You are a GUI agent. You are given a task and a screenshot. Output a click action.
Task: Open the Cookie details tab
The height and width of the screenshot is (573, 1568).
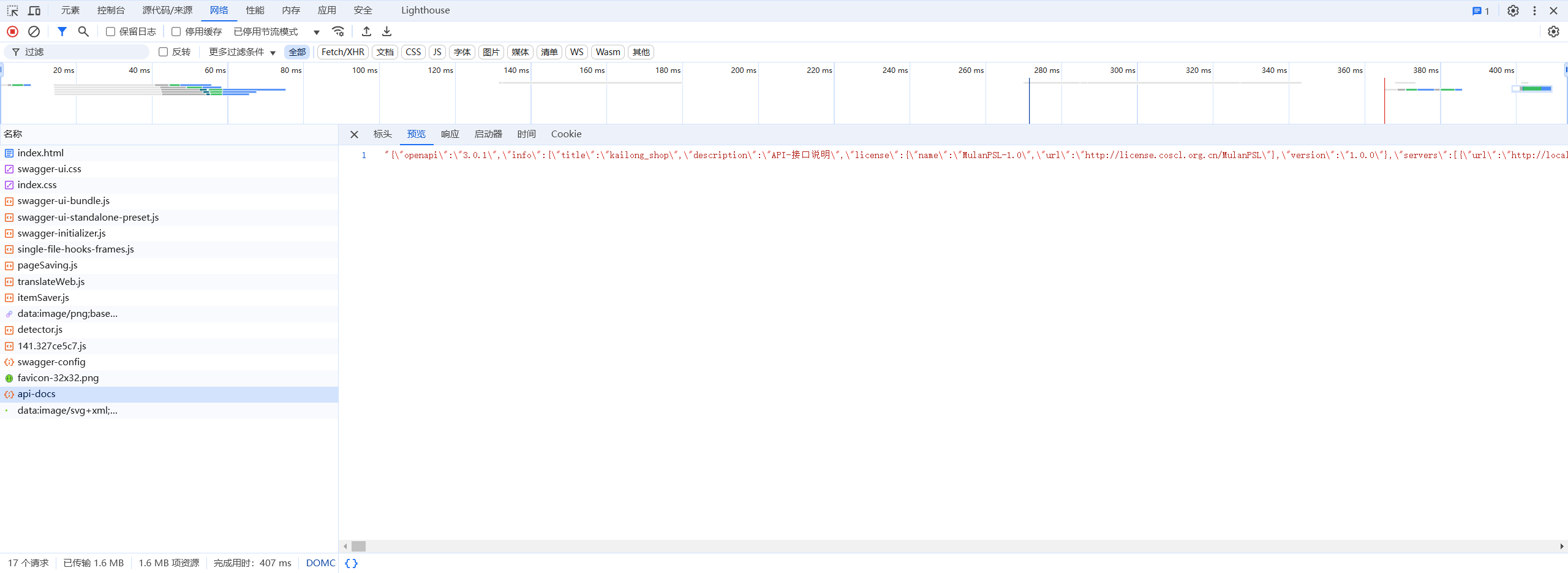tap(567, 134)
